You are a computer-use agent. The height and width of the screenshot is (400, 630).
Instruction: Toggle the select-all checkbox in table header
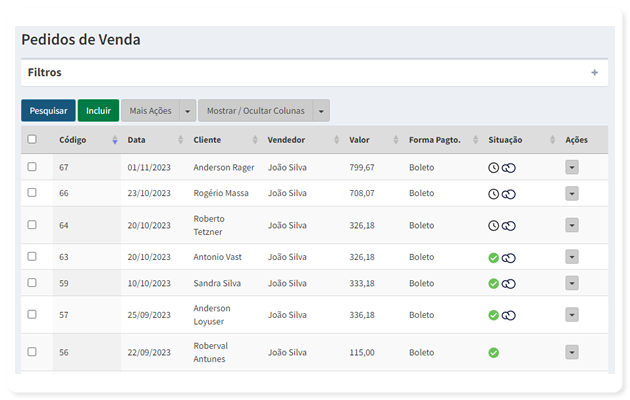32,139
